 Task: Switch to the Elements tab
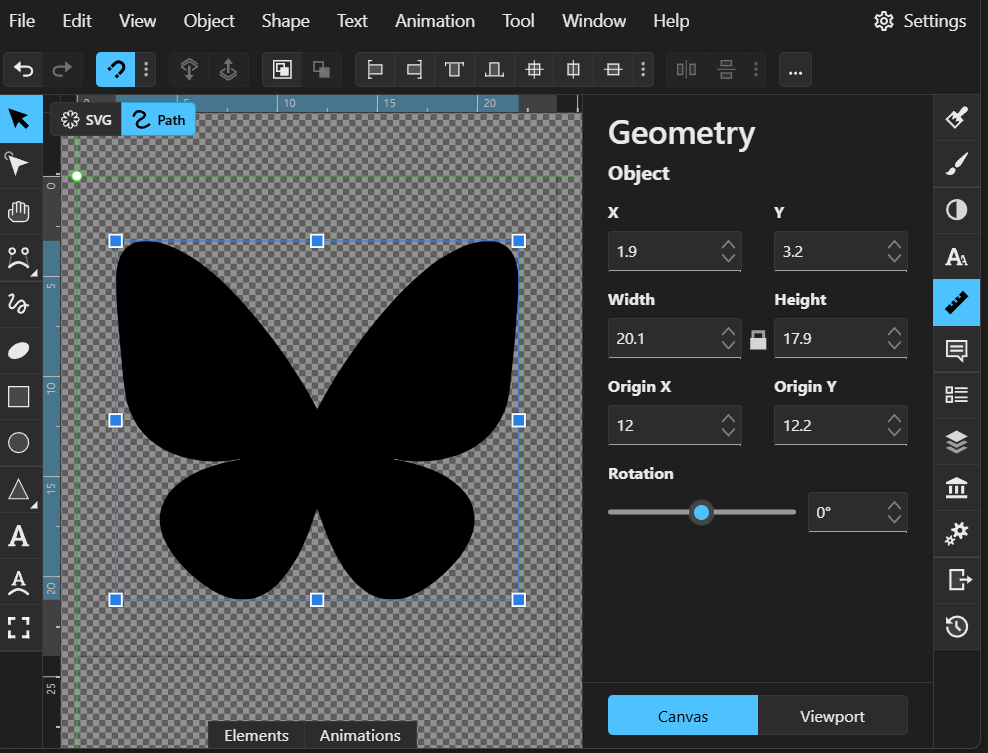tap(256, 735)
